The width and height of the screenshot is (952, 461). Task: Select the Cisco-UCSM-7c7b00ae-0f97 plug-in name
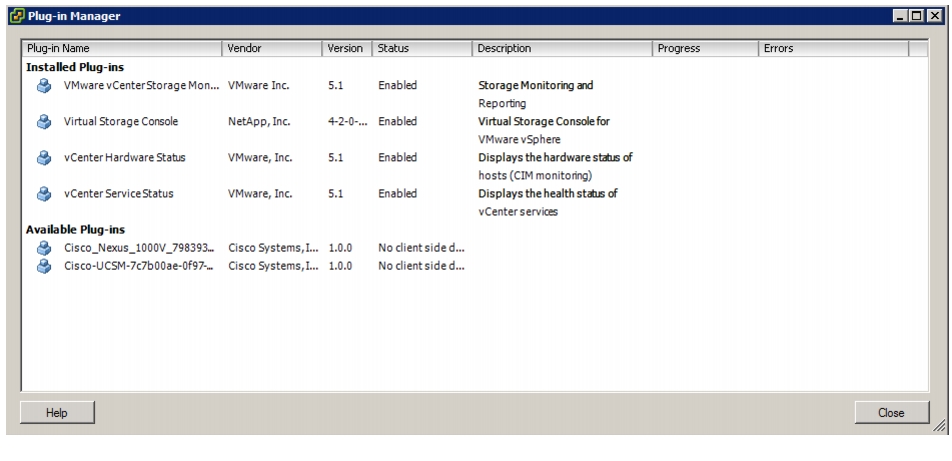139,266
